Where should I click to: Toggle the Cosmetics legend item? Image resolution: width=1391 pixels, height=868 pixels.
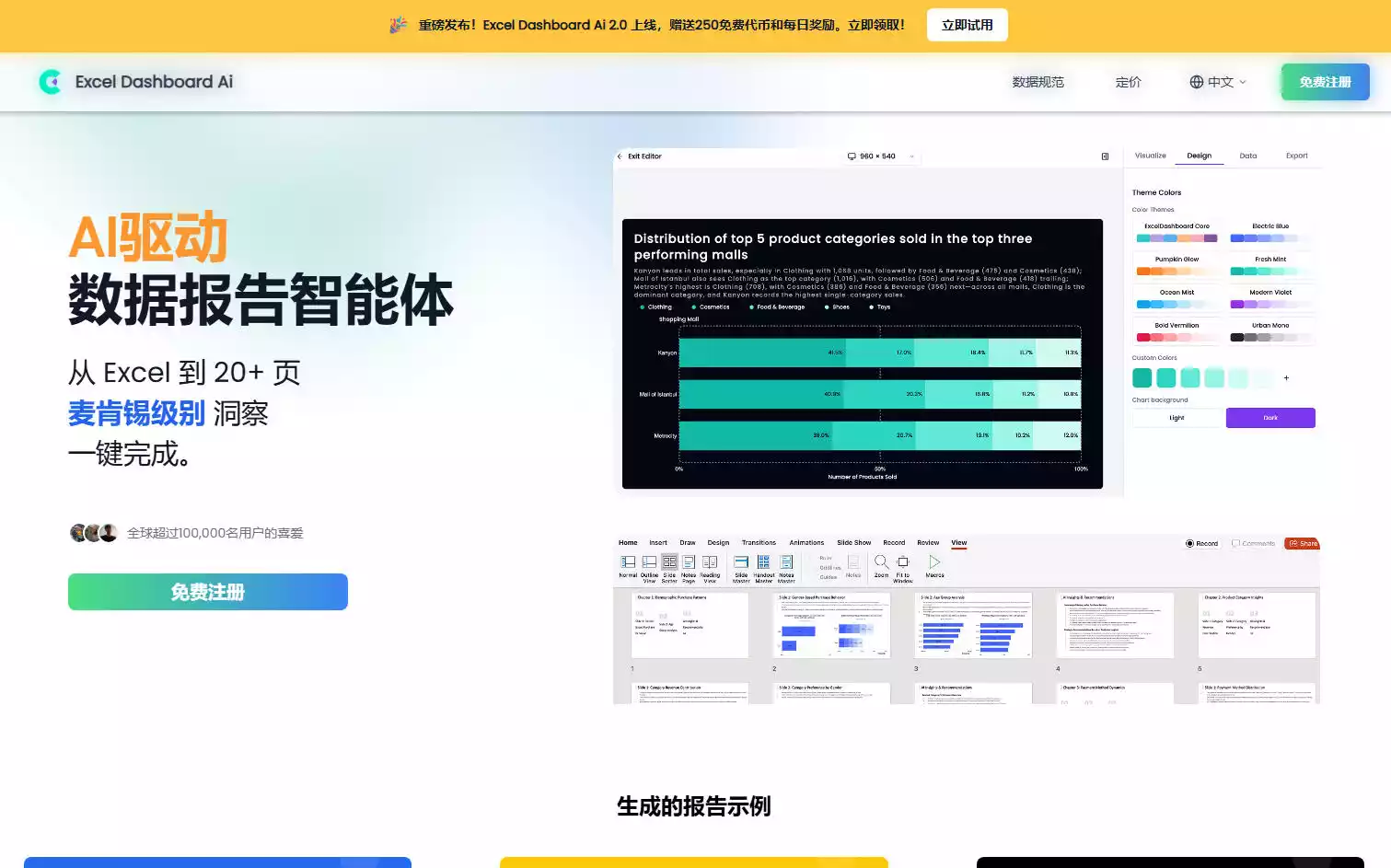710,307
